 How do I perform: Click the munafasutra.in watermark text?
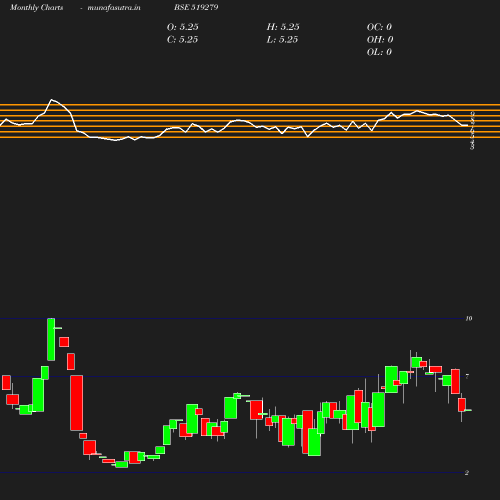coord(114,7)
